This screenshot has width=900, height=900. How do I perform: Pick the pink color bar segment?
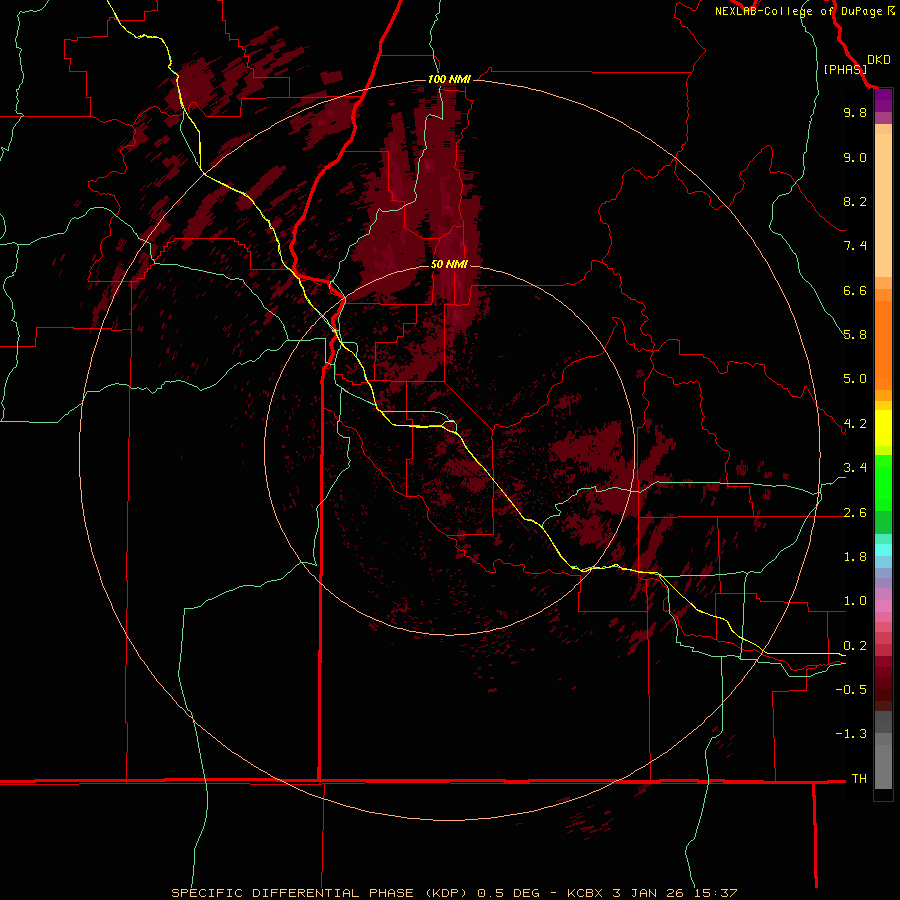click(883, 606)
